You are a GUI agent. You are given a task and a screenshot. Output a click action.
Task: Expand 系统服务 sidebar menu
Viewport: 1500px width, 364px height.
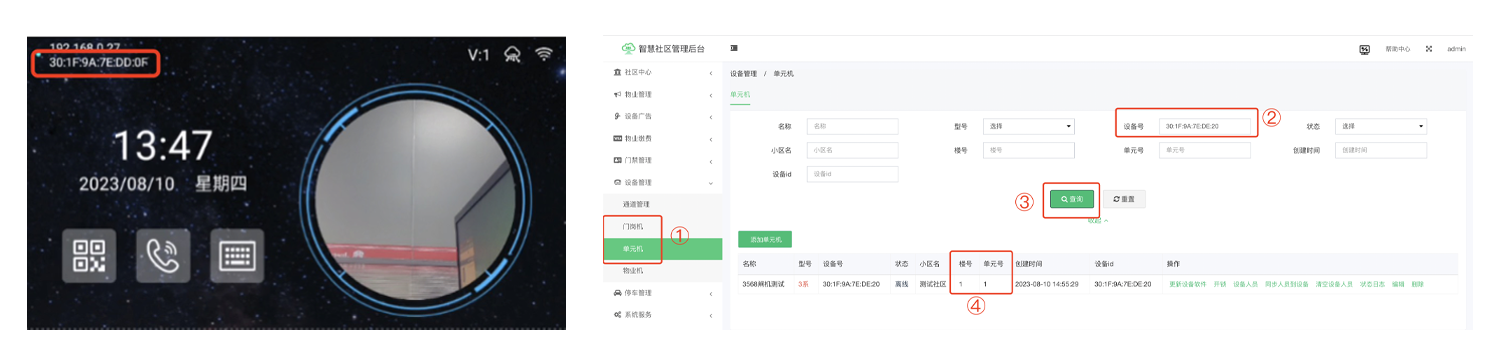(x=663, y=314)
